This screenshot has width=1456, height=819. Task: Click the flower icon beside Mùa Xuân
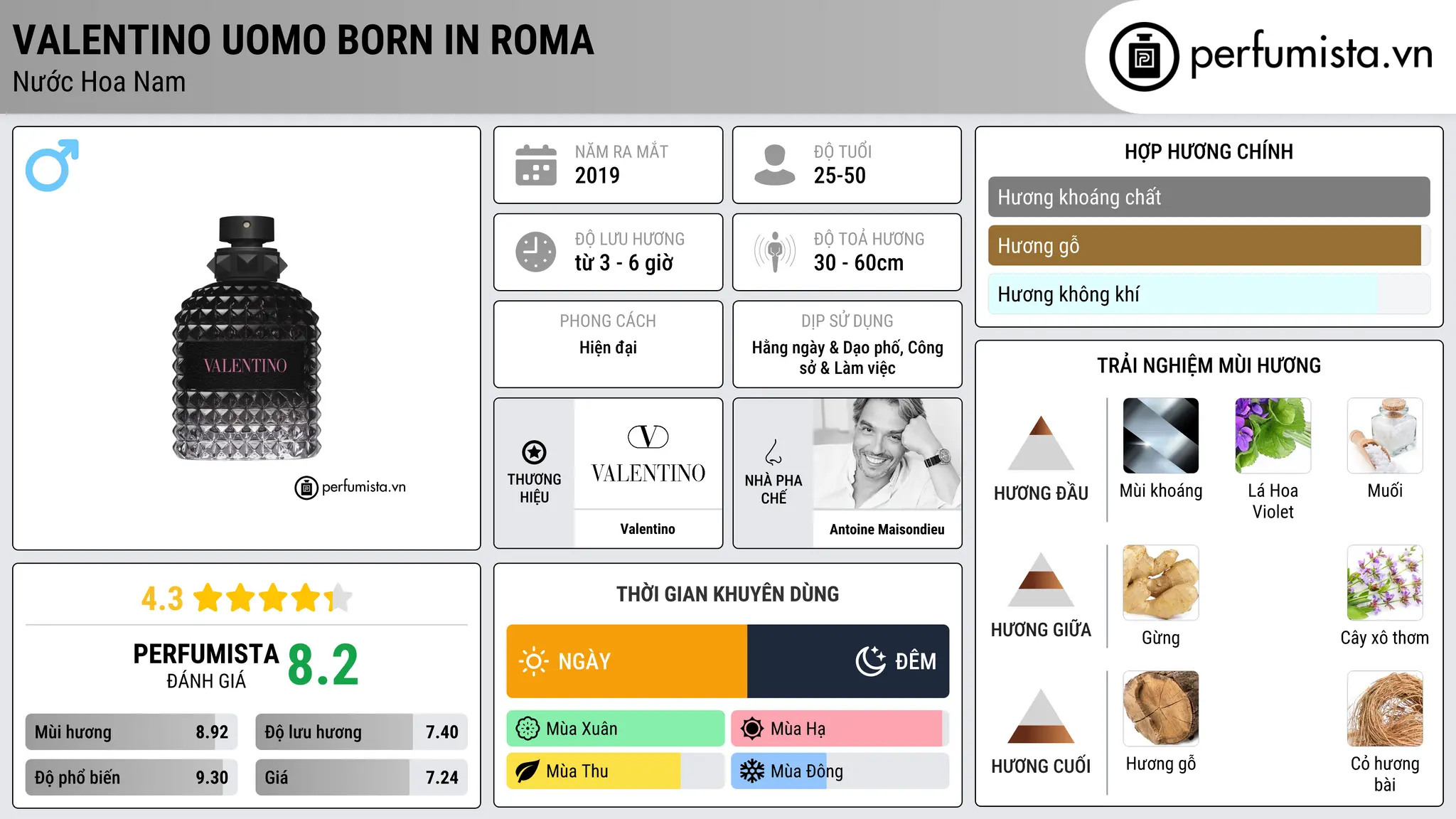click(528, 729)
